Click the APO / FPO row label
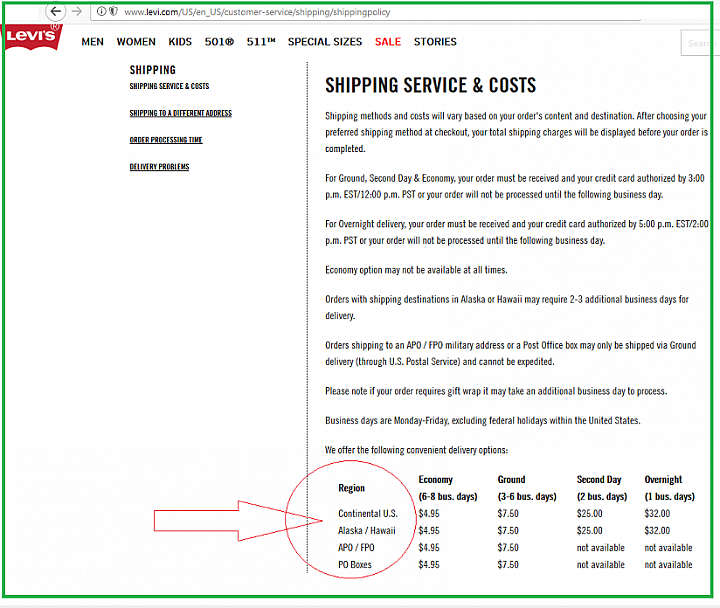The height and width of the screenshot is (608, 720). (356, 548)
